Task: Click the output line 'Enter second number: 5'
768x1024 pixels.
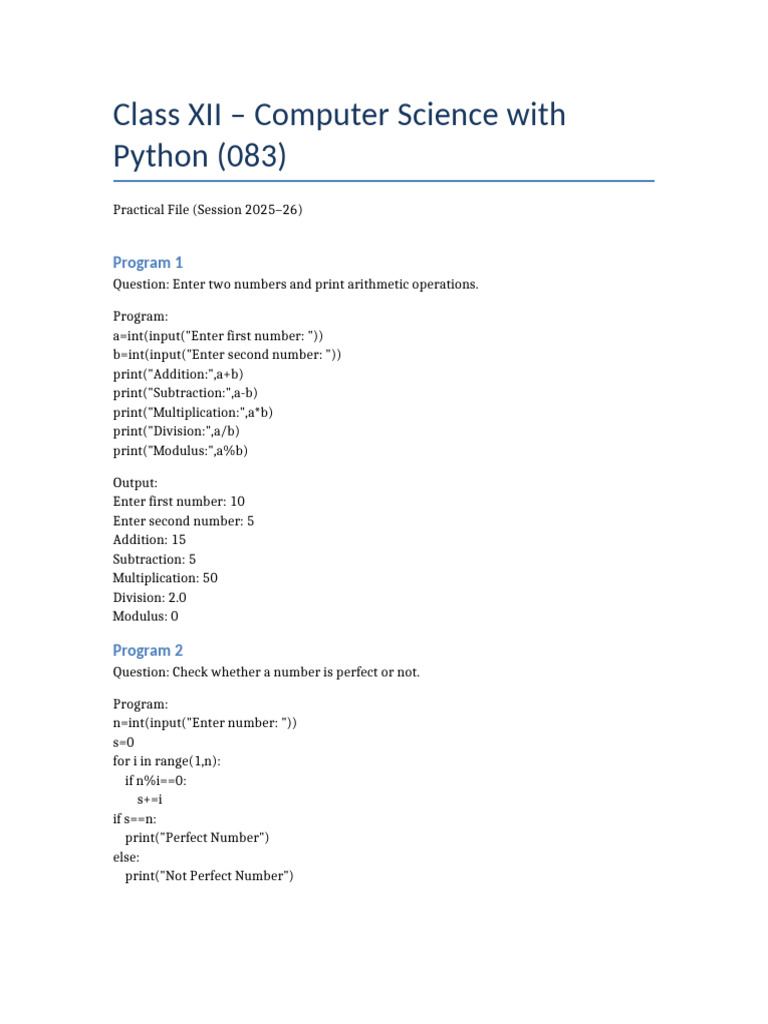Action: coord(184,521)
